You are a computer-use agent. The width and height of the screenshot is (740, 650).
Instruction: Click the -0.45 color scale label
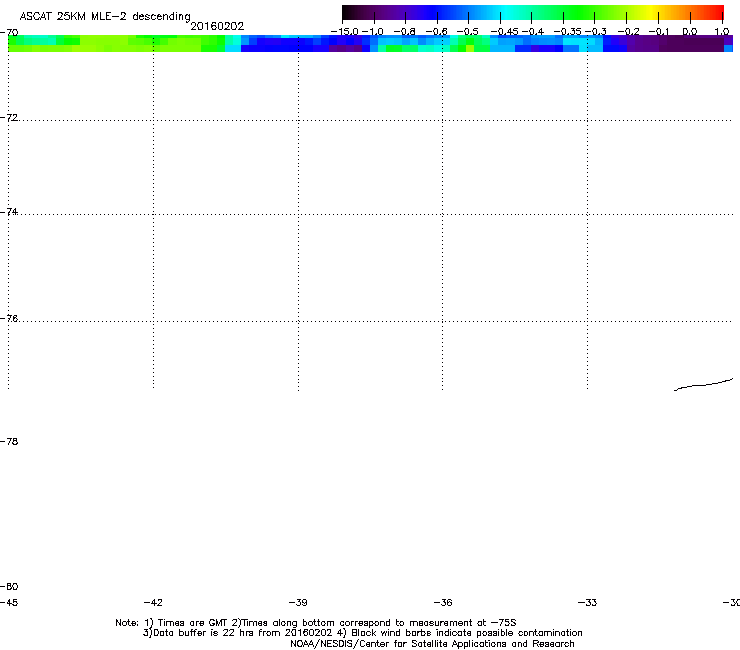tap(505, 32)
